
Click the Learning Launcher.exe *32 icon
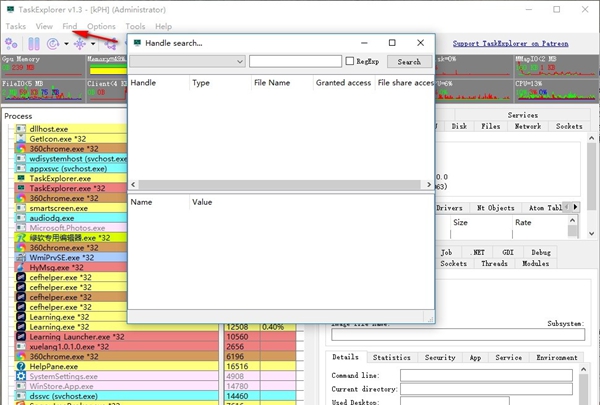pyautogui.click(x=21, y=336)
